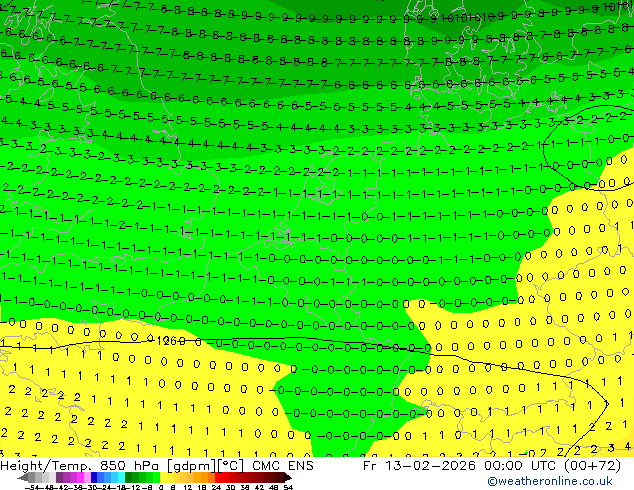
Task: Pick the dark blue legend swatch
Action: pos(94,478)
